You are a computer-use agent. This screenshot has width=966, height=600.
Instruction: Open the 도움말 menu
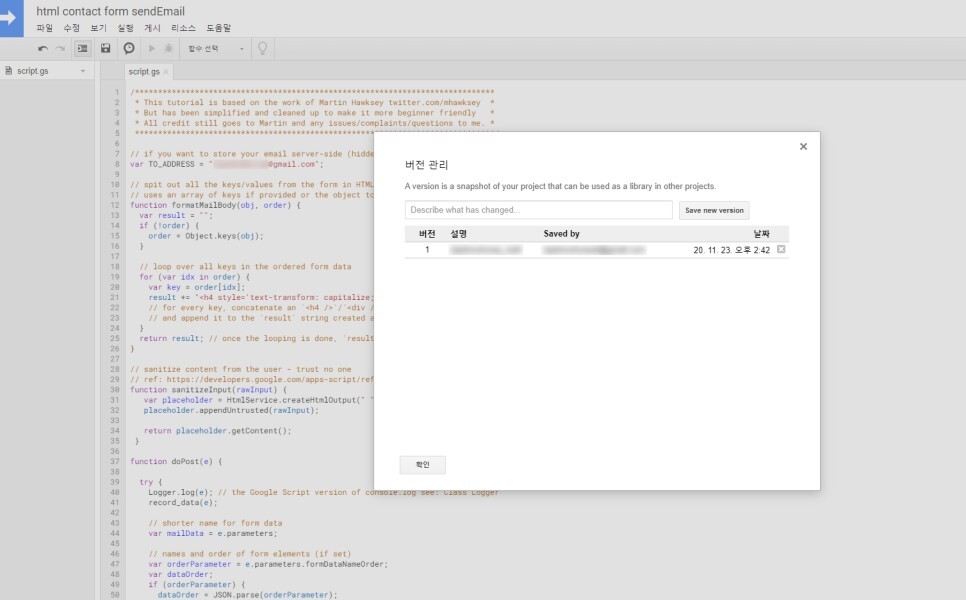218,28
